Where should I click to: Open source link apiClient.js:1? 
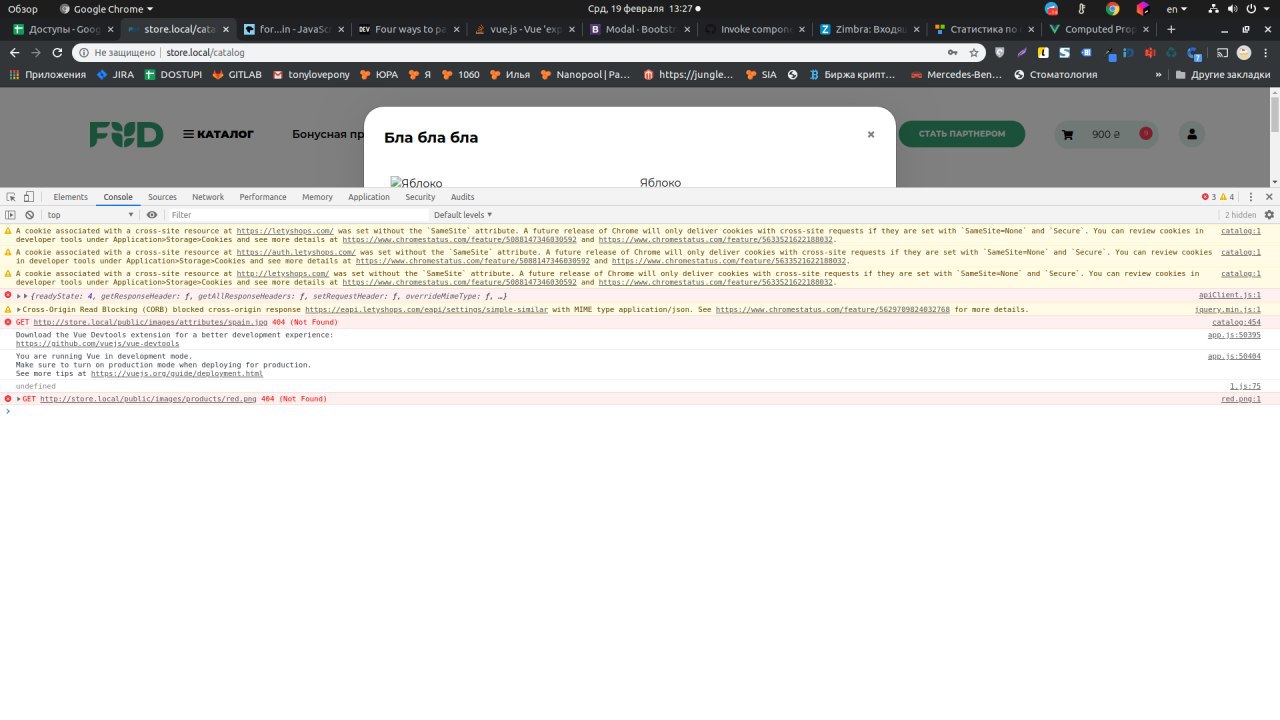tap(1230, 296)
